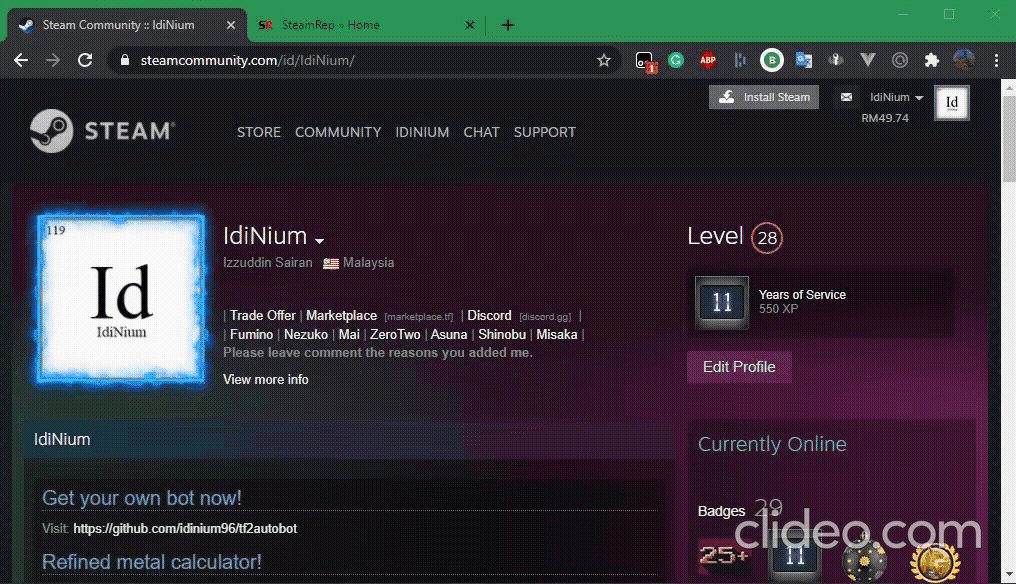This screenshot has width=1016, height=584.
Task: Click the small Id avatar in header
Action: (x=952, y=102)
